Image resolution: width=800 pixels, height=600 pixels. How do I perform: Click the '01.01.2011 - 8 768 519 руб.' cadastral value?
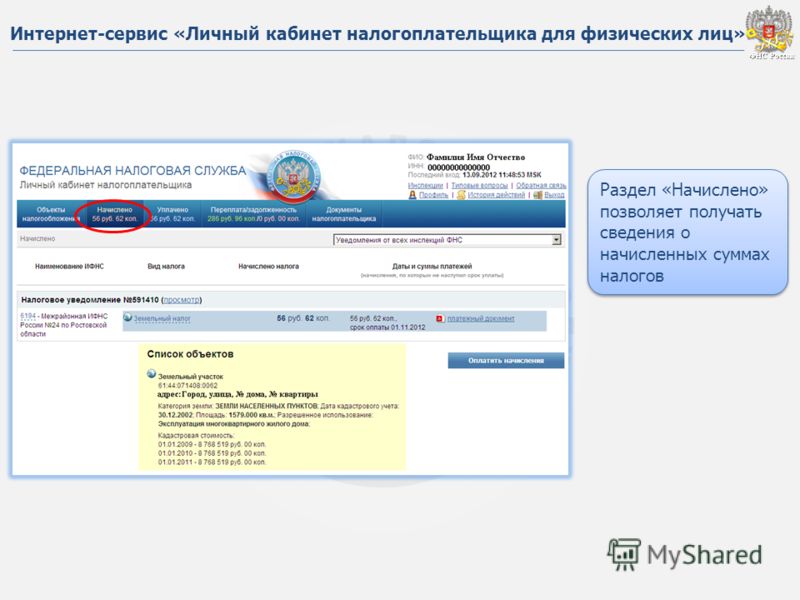tap(212, 462)
